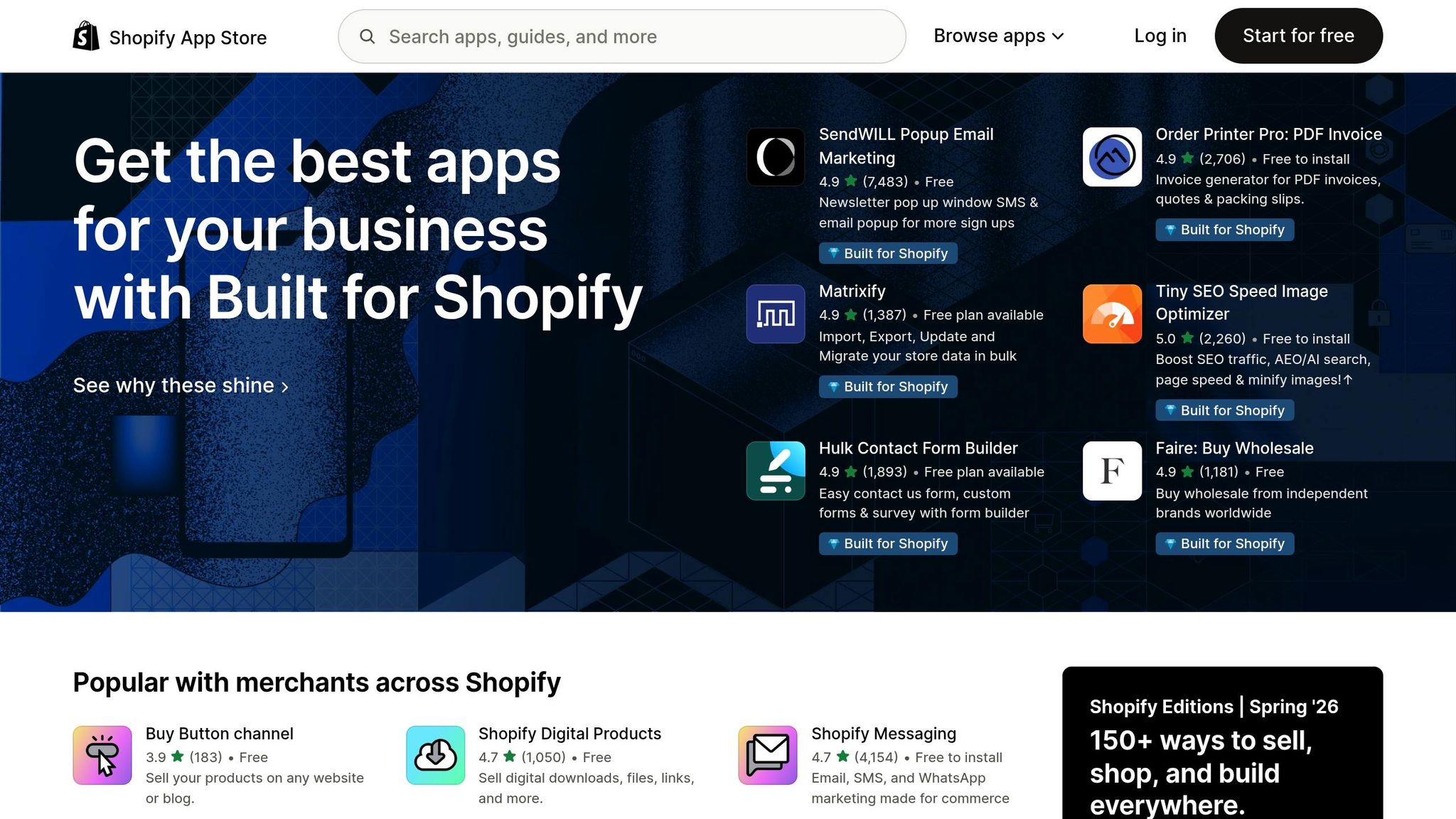Click the star icon in Faire's rating
The height and width of the screenshot is (819, 1456).
(1187, 471)
